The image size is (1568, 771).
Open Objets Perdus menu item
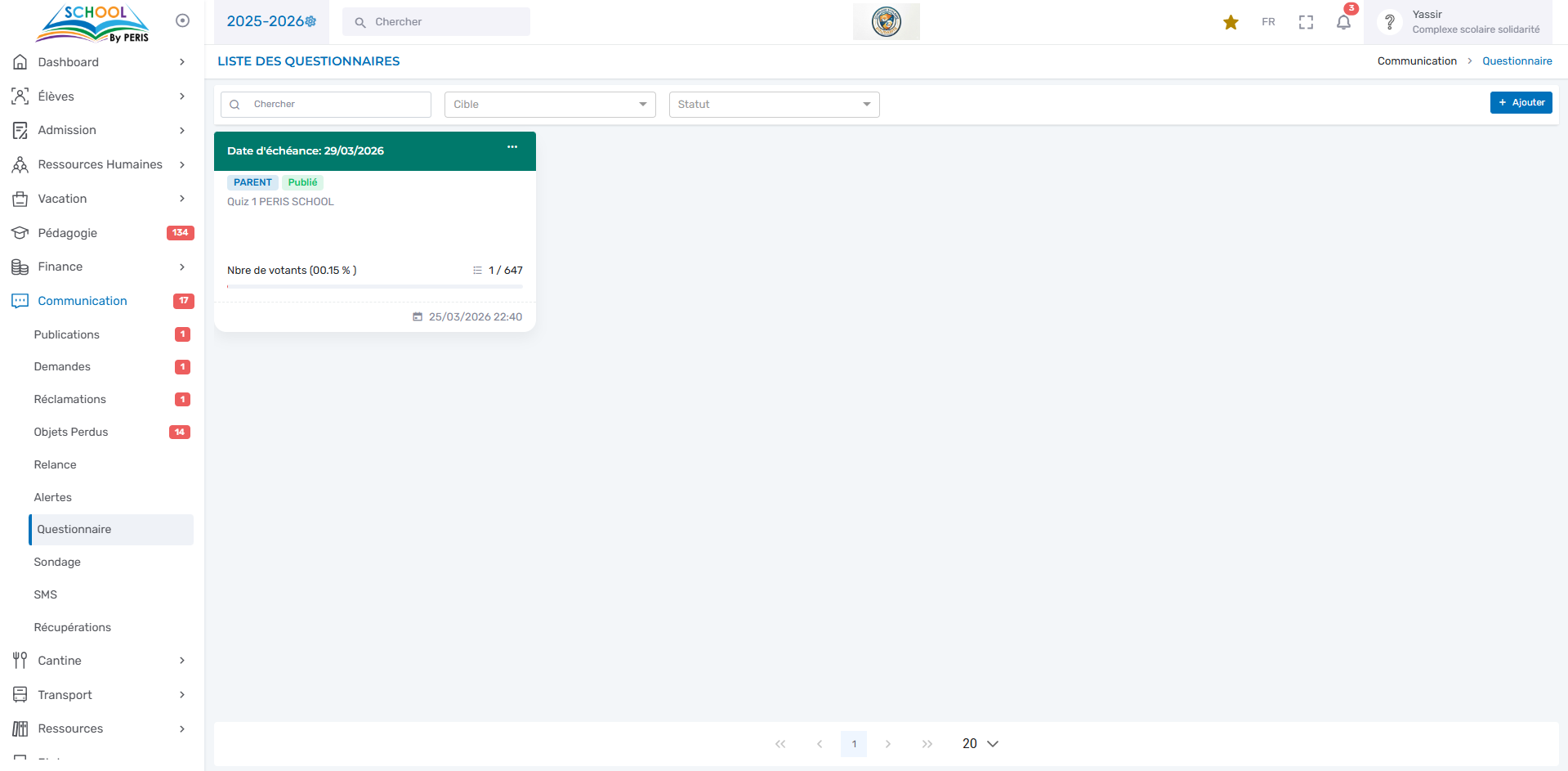click(71, 432)
